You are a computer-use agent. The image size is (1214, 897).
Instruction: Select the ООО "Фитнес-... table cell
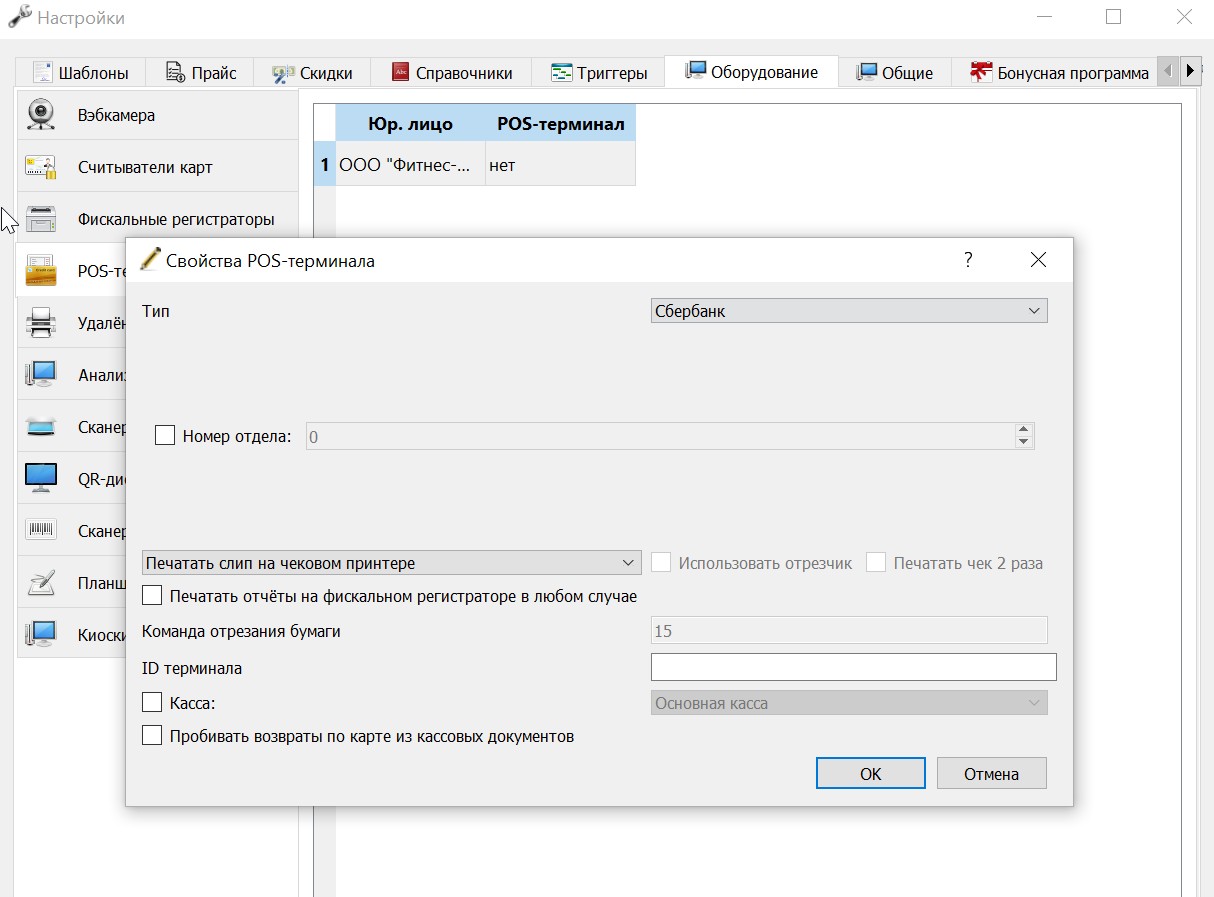click(x=410, y=165)
